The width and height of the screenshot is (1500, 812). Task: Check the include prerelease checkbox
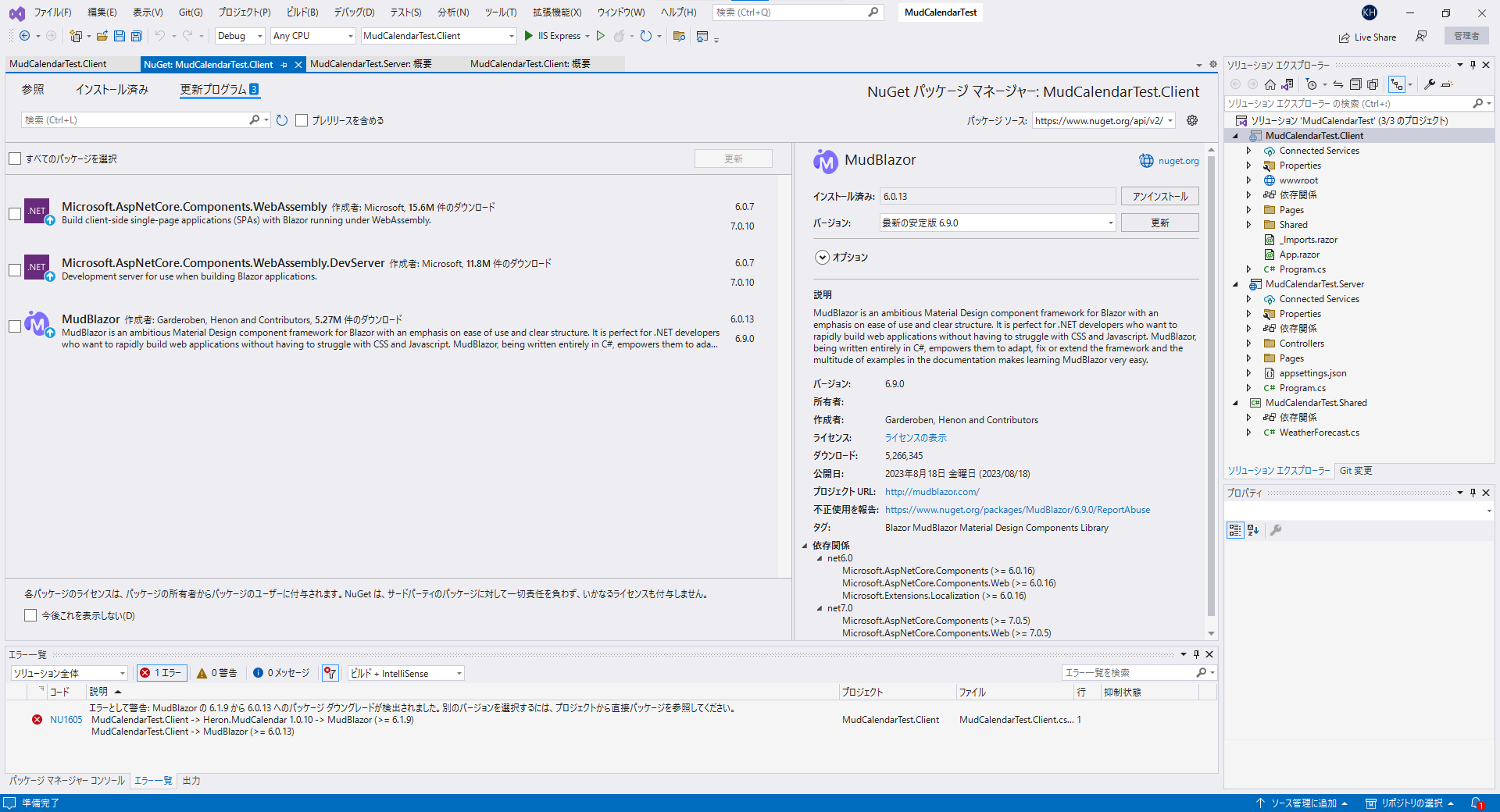tap(302, 120)
